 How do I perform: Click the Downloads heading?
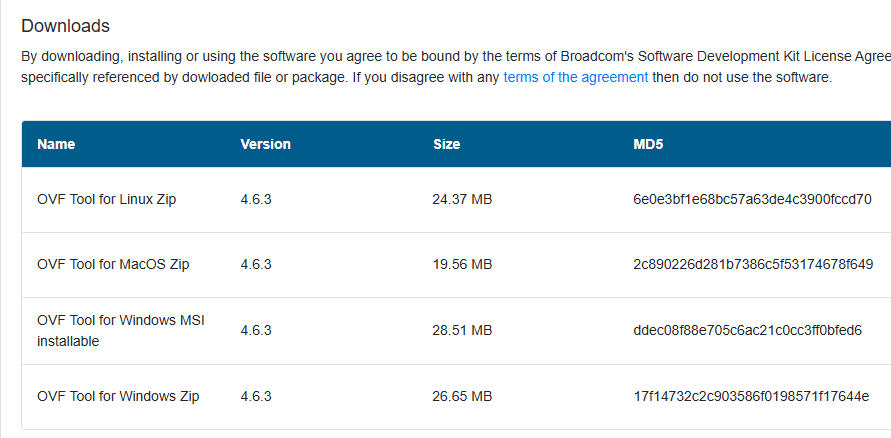tap(65, 26)
